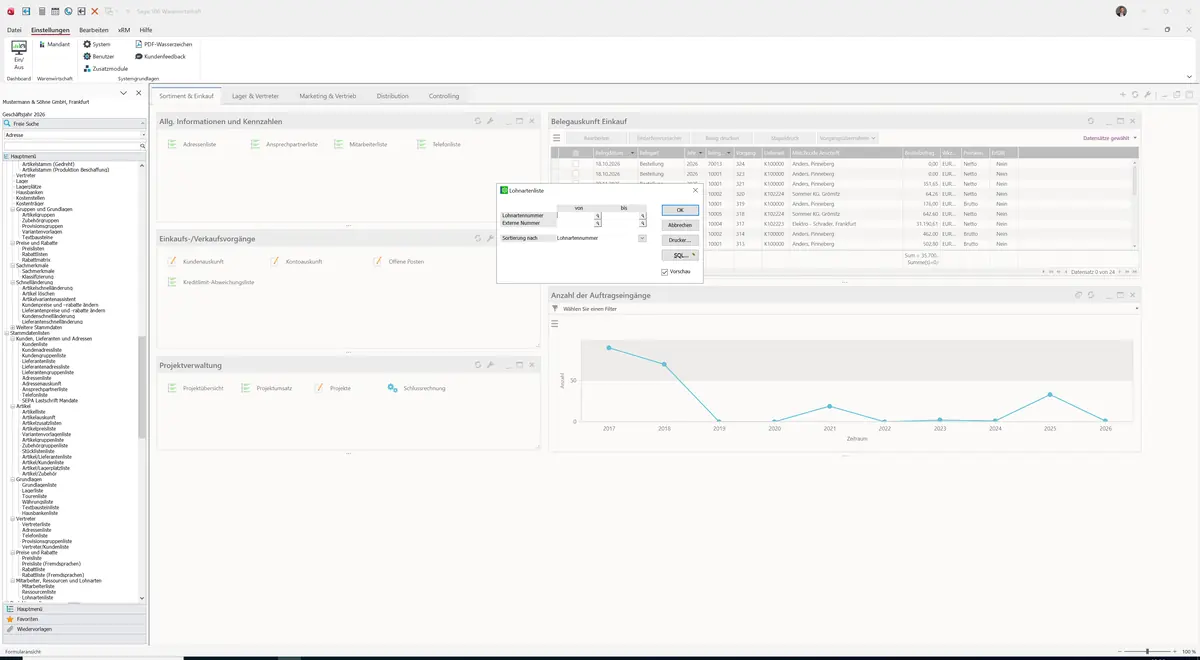
Task: Click the zoom slider in status bar
Action: (x=1147, y=652)
